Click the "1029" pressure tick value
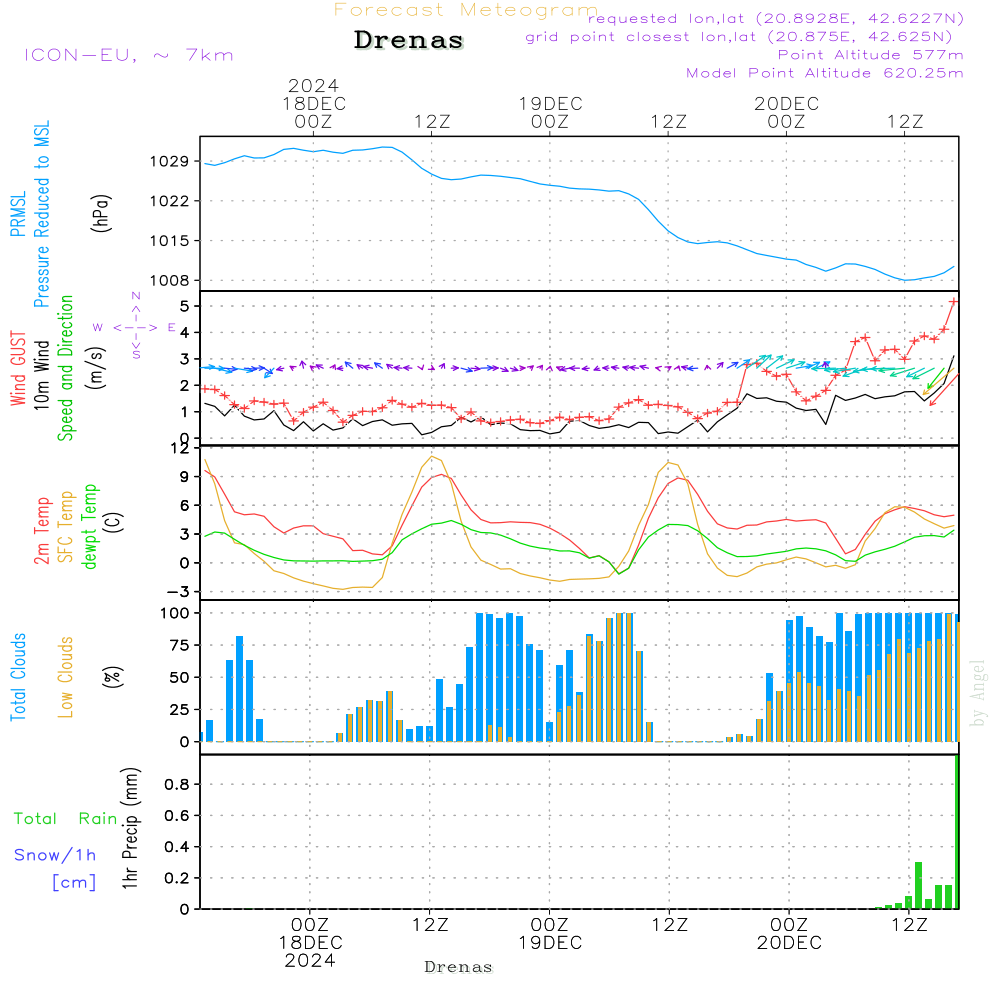The image size is (1000, 1000). (x=170, y=161)
